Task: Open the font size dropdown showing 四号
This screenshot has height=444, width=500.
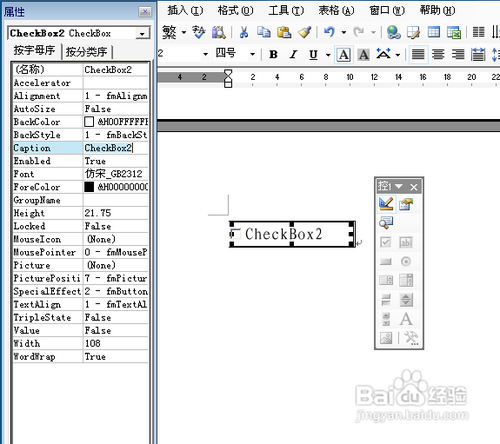Action: click(252, 54)
